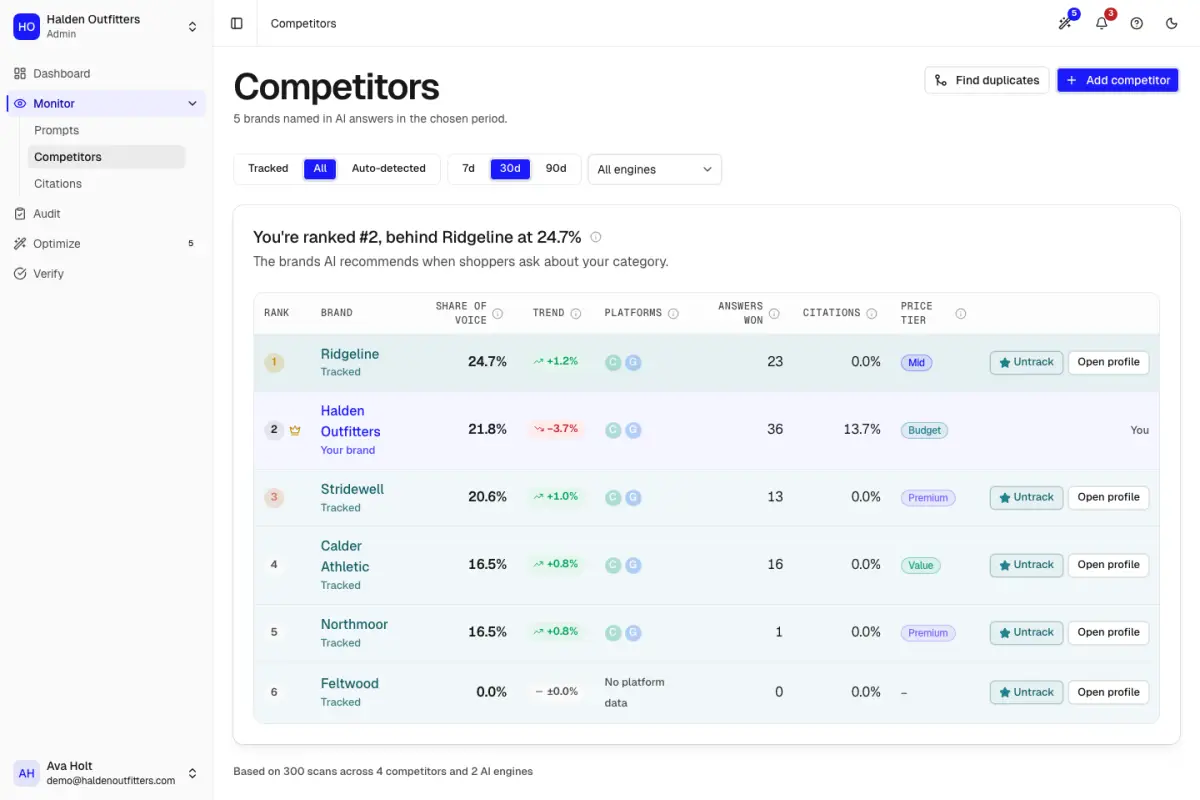Click rank 1 gold badge for Ridgeline

point(274,362)
